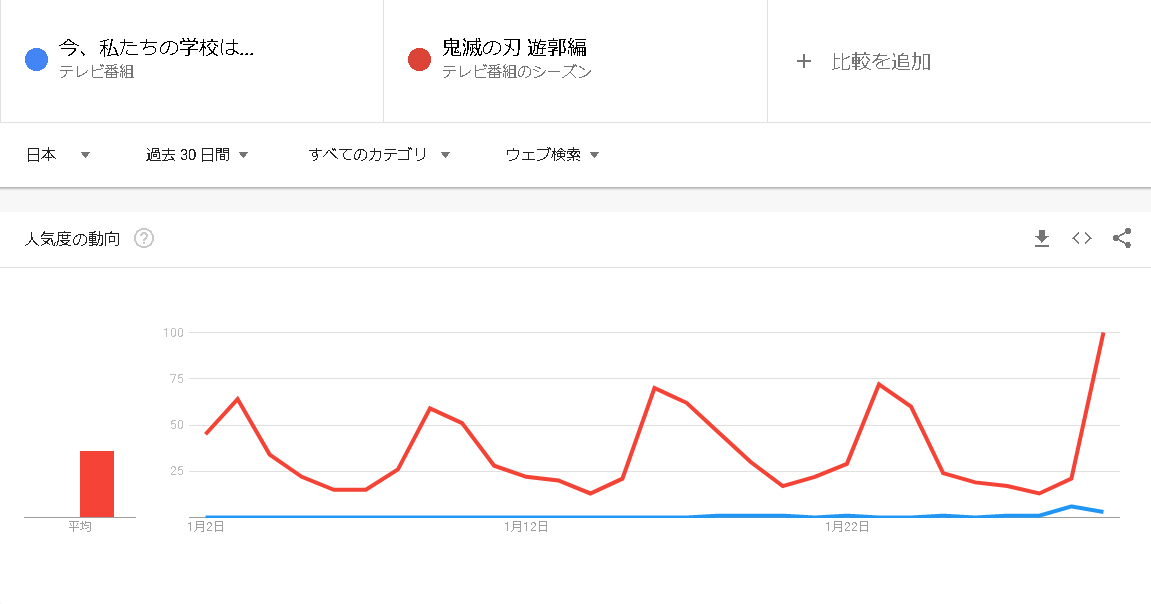Click the plus icon to add comparison
This screenshot has width=1151, height=604.
[x=803, y=62]
